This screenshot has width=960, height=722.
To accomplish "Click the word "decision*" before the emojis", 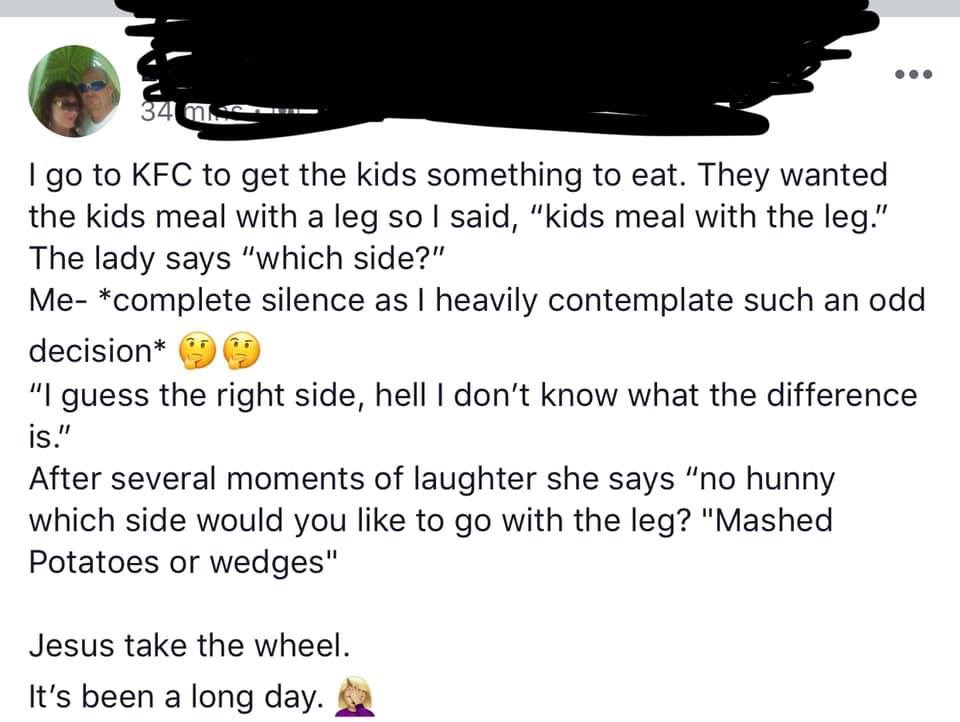I will click(x=98, y=351).
